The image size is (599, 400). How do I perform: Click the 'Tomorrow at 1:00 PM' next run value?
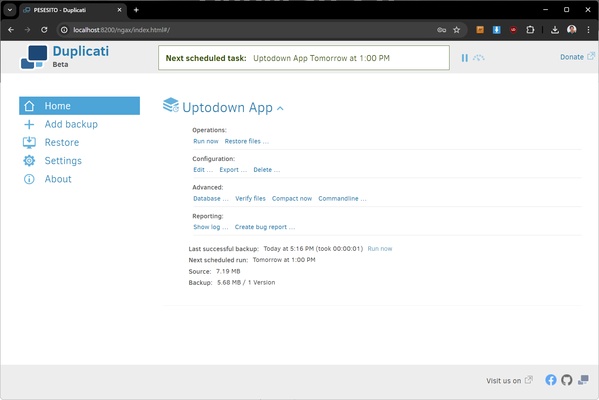(284, 260)
